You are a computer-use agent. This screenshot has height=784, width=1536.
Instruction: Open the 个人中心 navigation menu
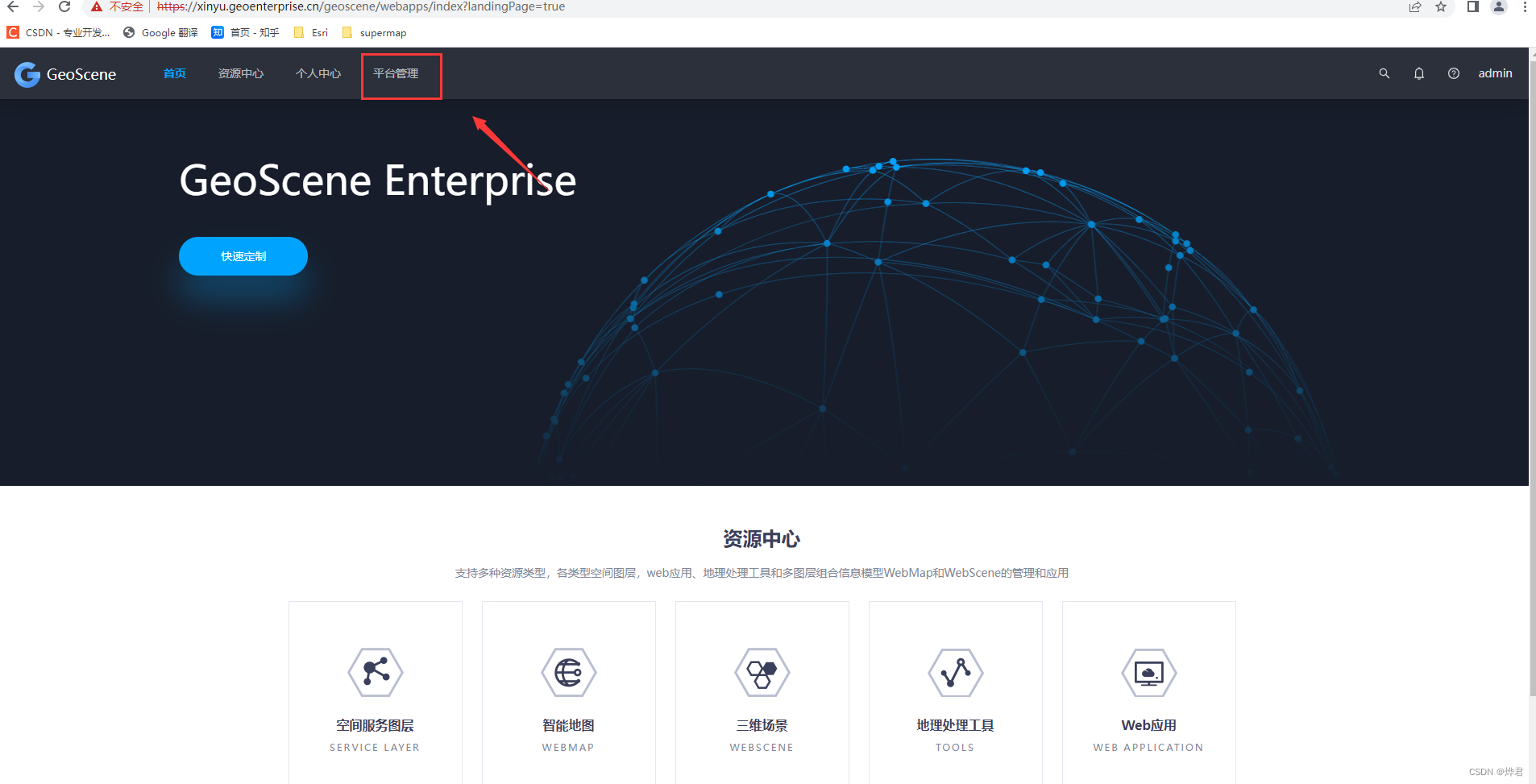click(318, 73)
